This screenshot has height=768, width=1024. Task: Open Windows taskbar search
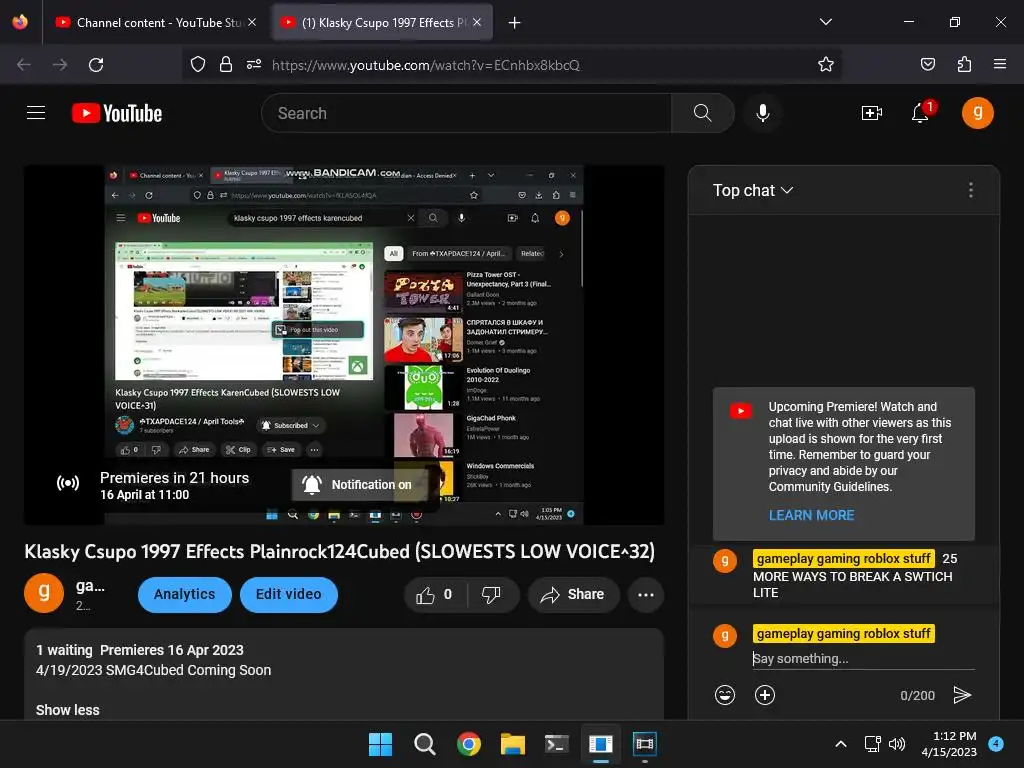coord(424,744)
